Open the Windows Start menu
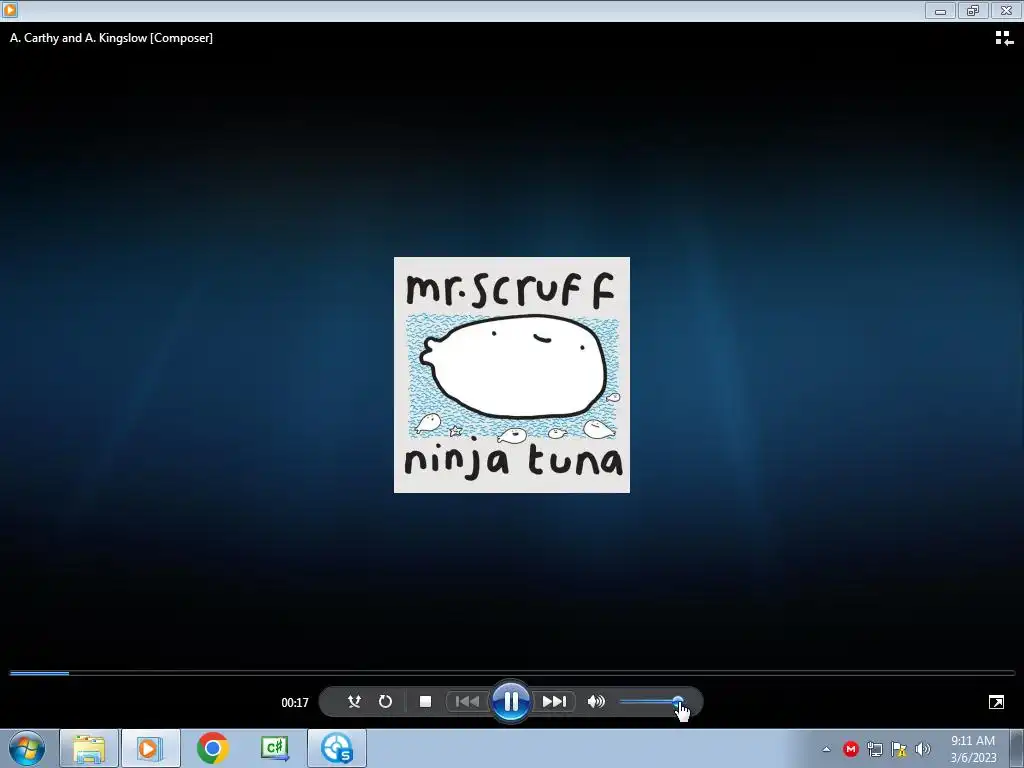The image size is (1024, 768). click(27, 748)
